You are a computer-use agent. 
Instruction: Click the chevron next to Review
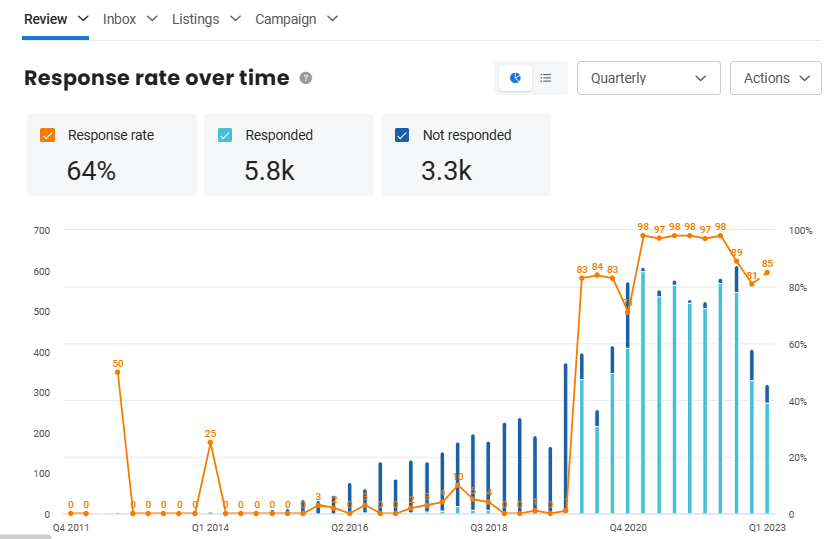(83, 19)
